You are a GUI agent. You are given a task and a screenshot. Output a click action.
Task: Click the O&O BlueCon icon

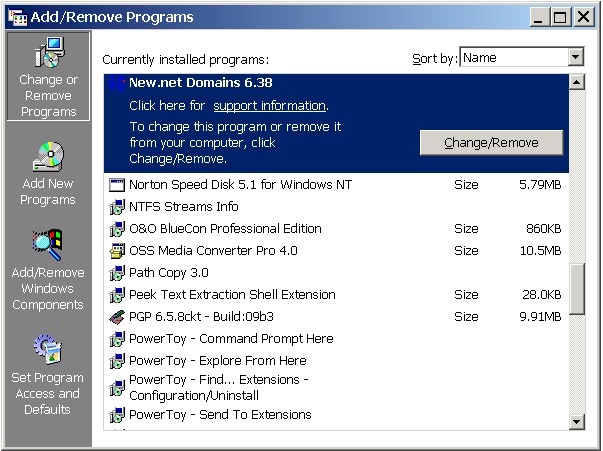coord(117,229)
